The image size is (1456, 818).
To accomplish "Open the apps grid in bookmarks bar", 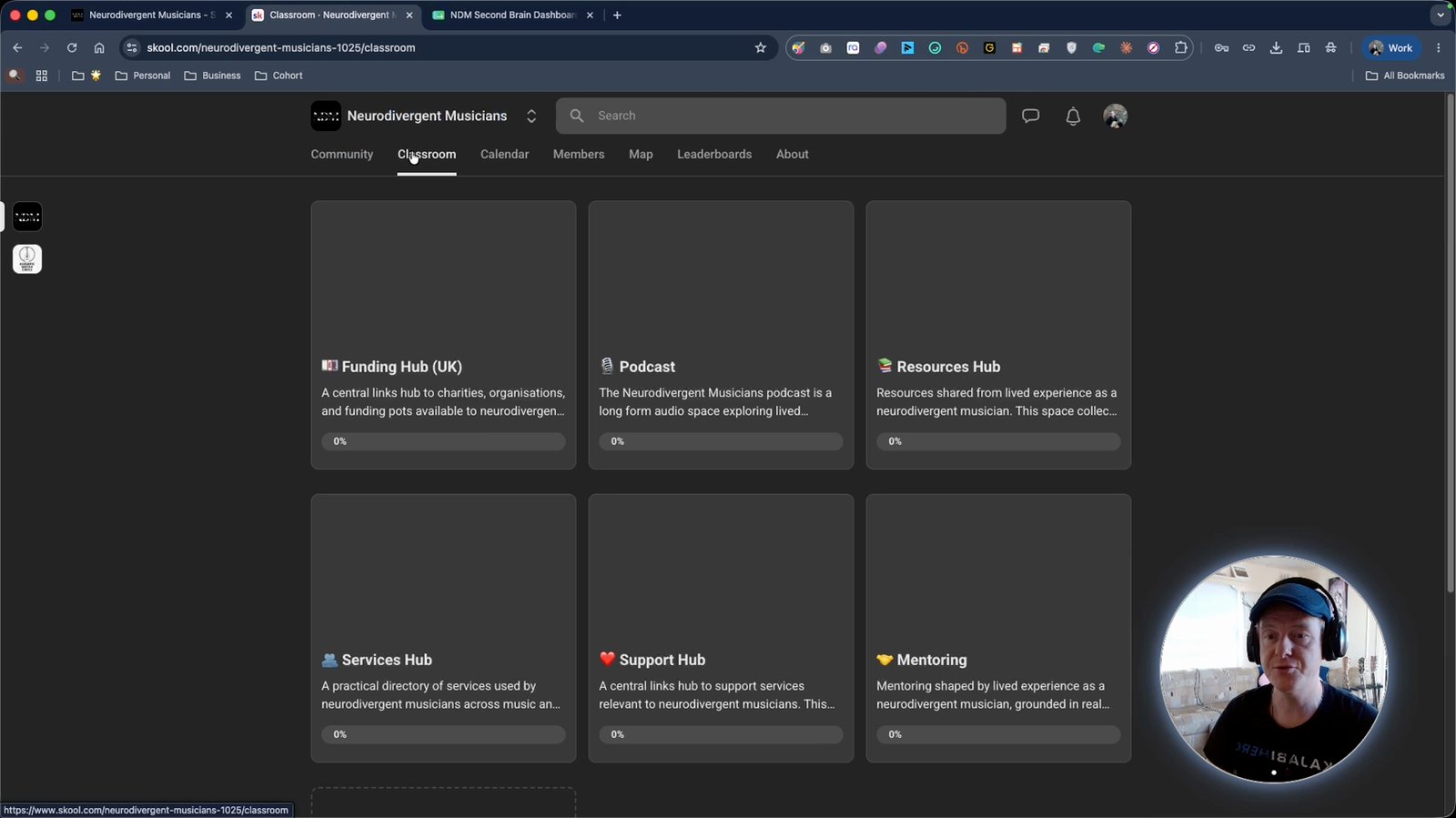I will (41, 76).
